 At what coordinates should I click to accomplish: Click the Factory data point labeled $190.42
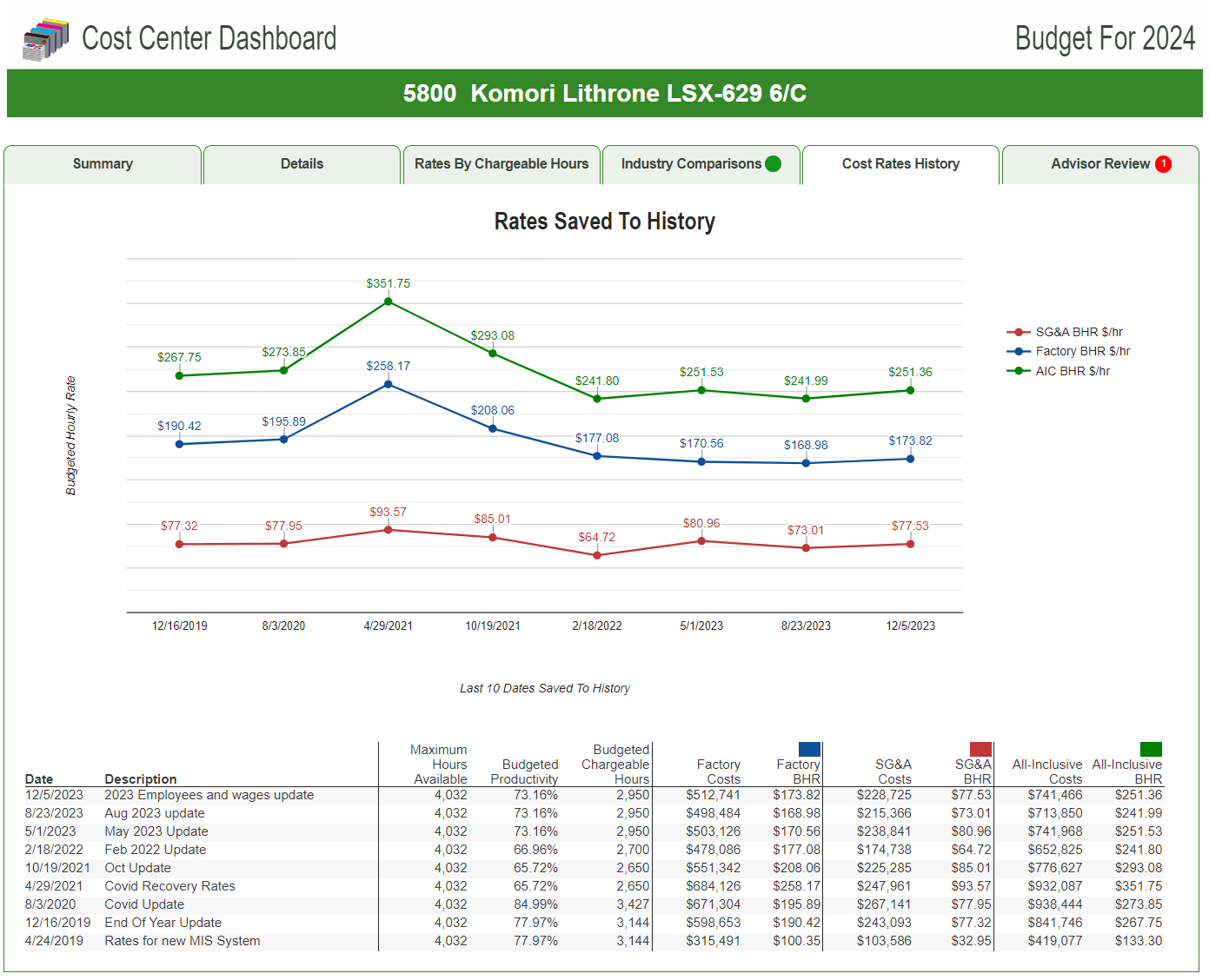coord(179,444)
